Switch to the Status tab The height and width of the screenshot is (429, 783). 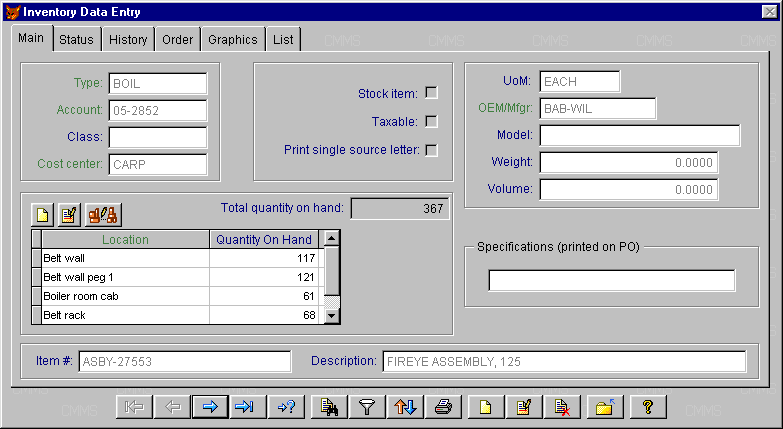click(76, 40)
